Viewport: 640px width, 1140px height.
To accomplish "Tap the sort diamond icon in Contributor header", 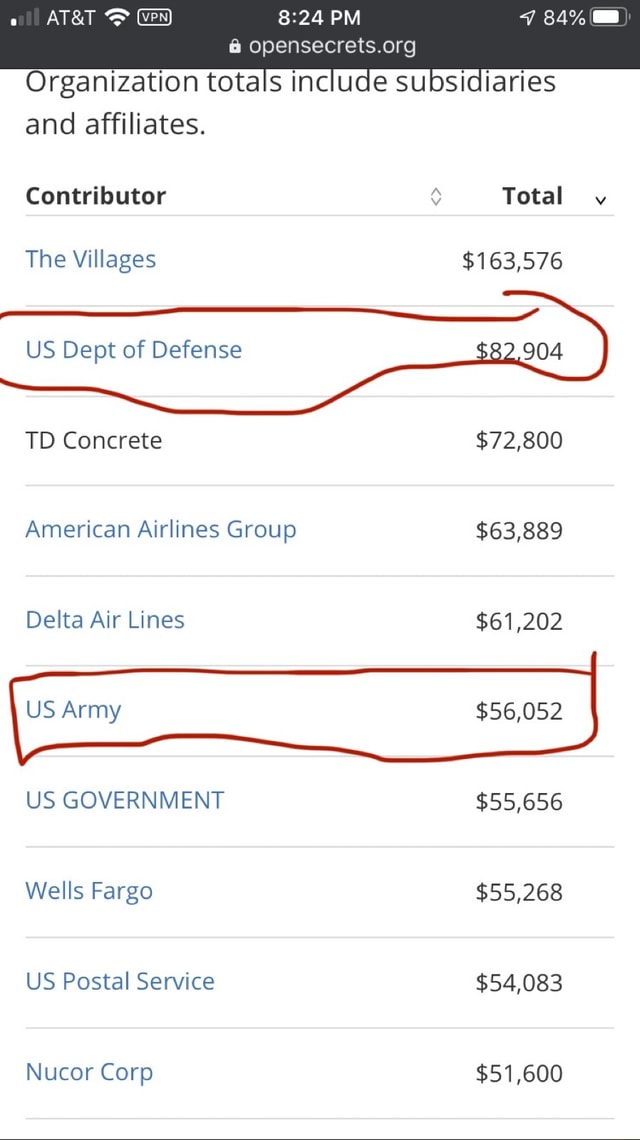I will coord(436,196).
